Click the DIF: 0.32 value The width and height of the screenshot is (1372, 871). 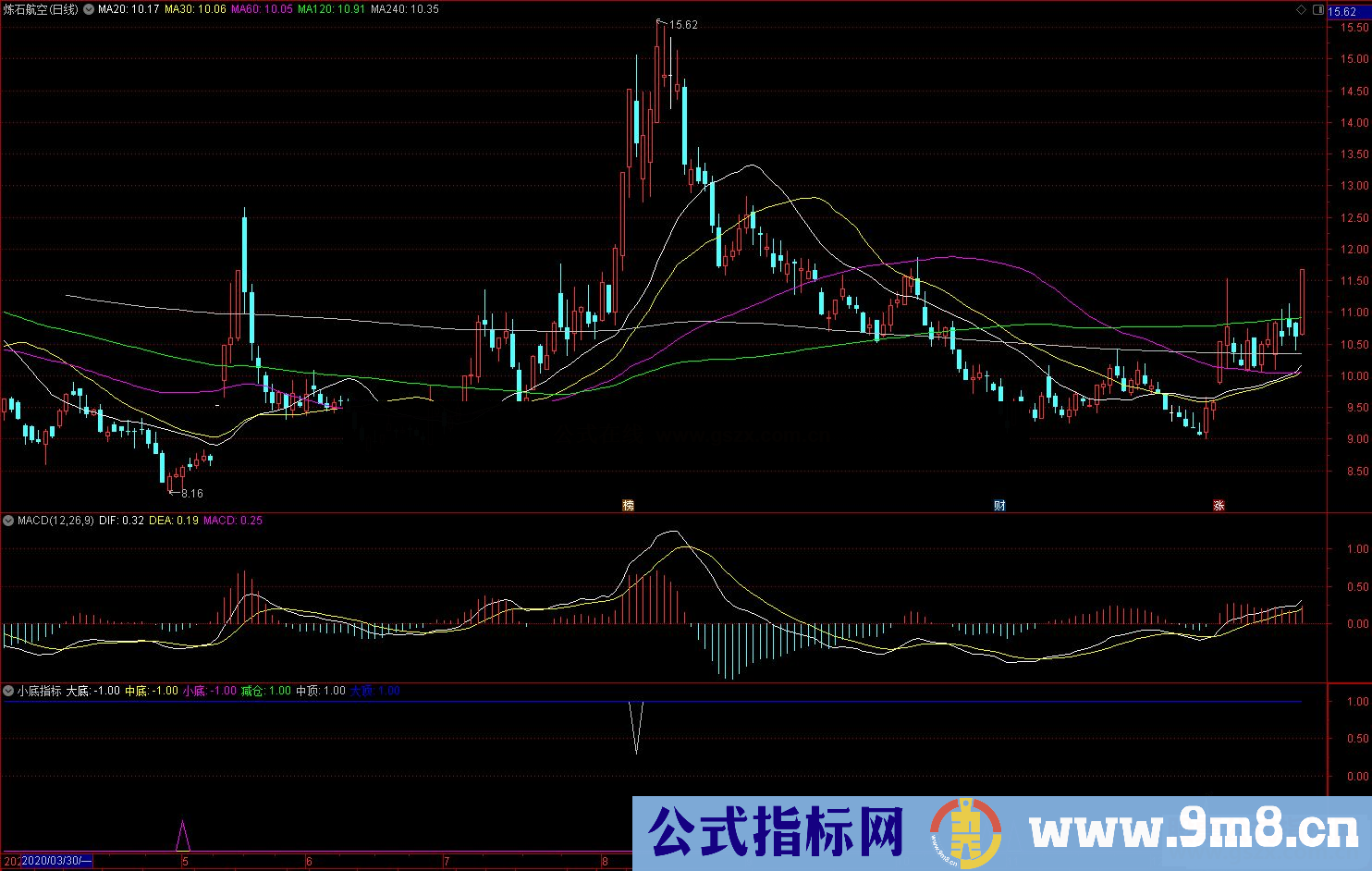(x=121, y=521)
